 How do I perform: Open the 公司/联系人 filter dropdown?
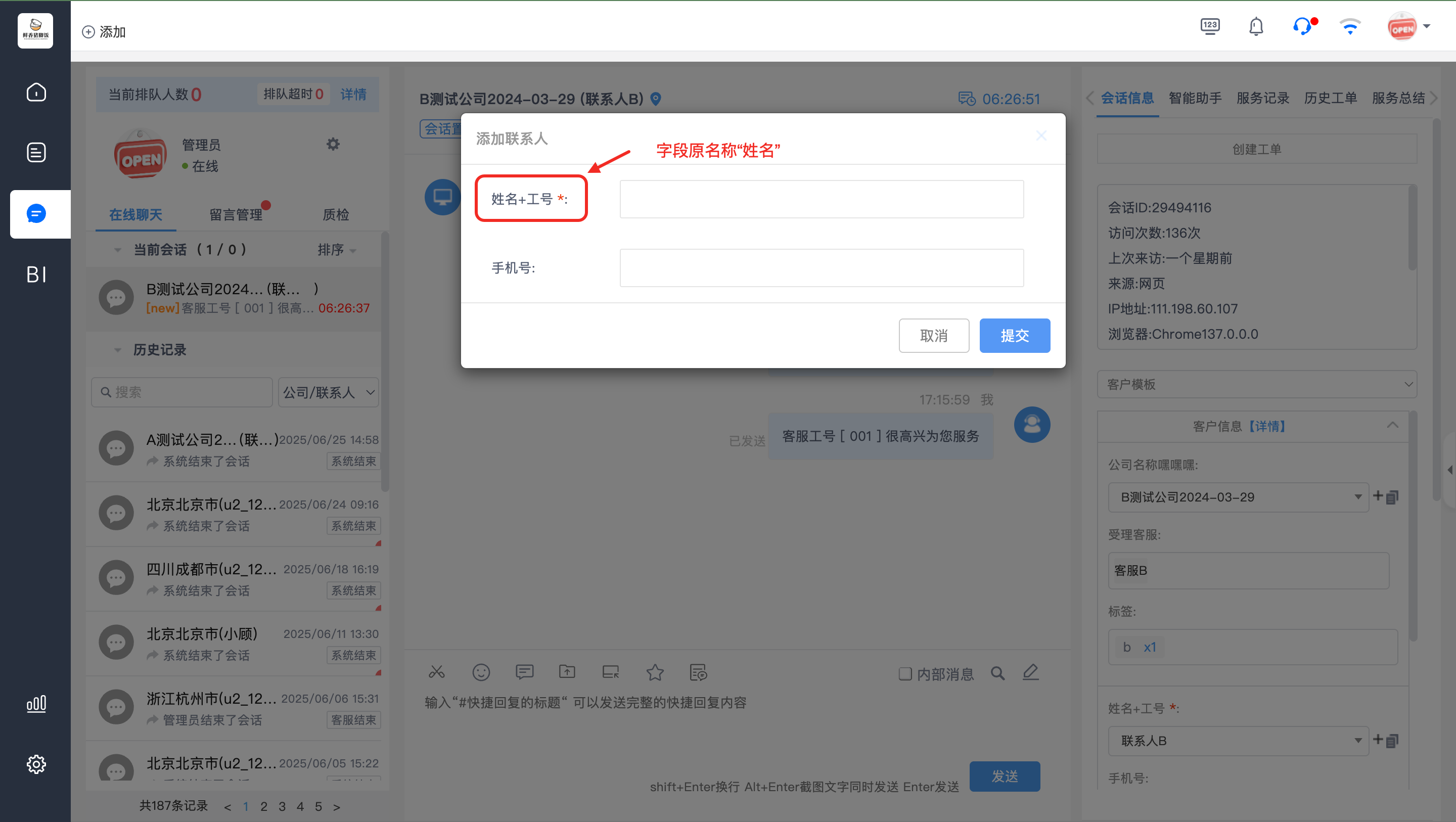point(329,392)
